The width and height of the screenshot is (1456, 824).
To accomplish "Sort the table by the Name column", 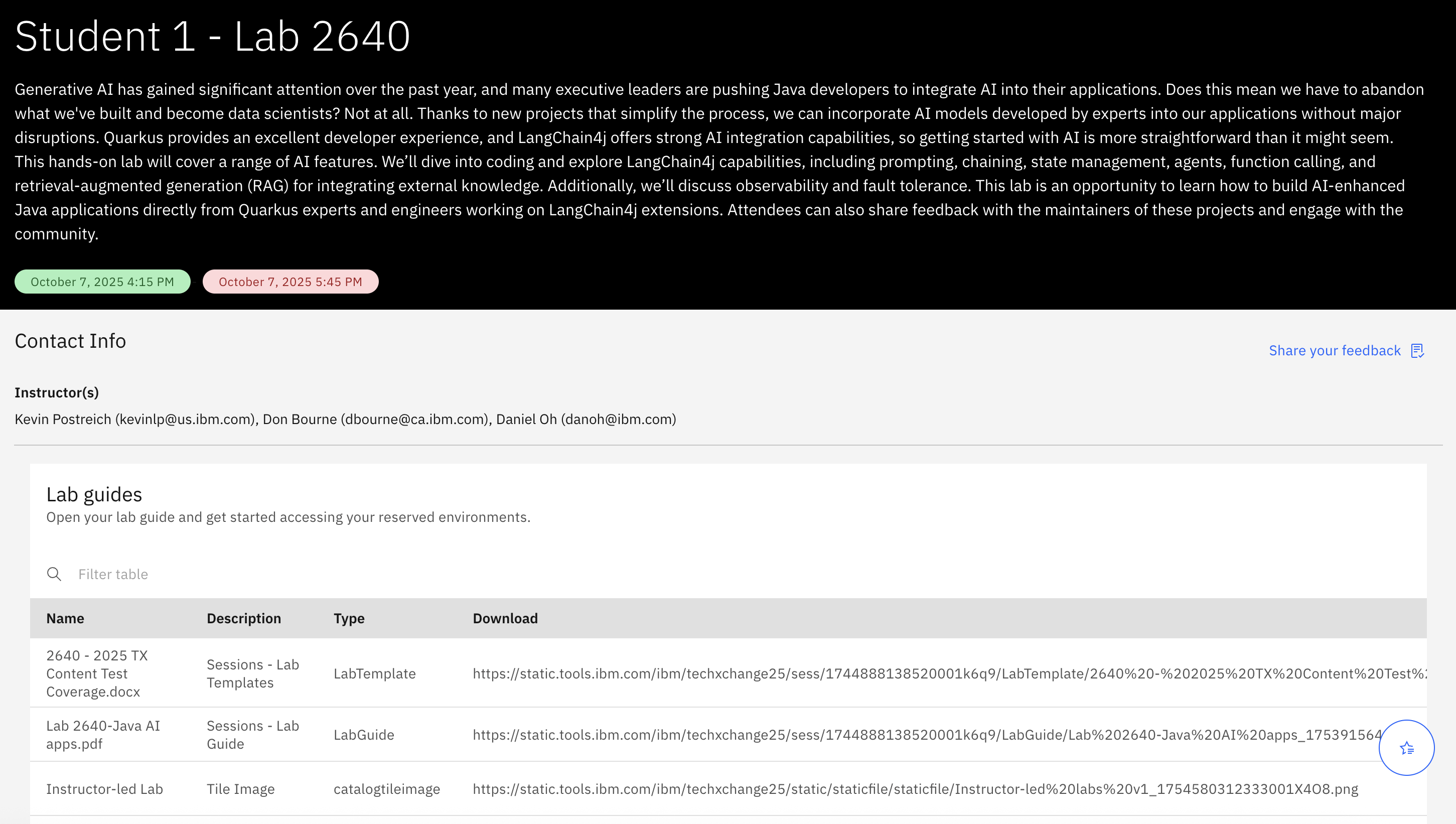I will pos(65,618).
